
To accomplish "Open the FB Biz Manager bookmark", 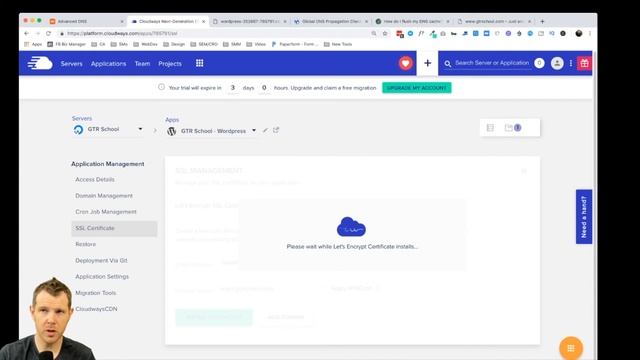I will click(x=67, y=44).
